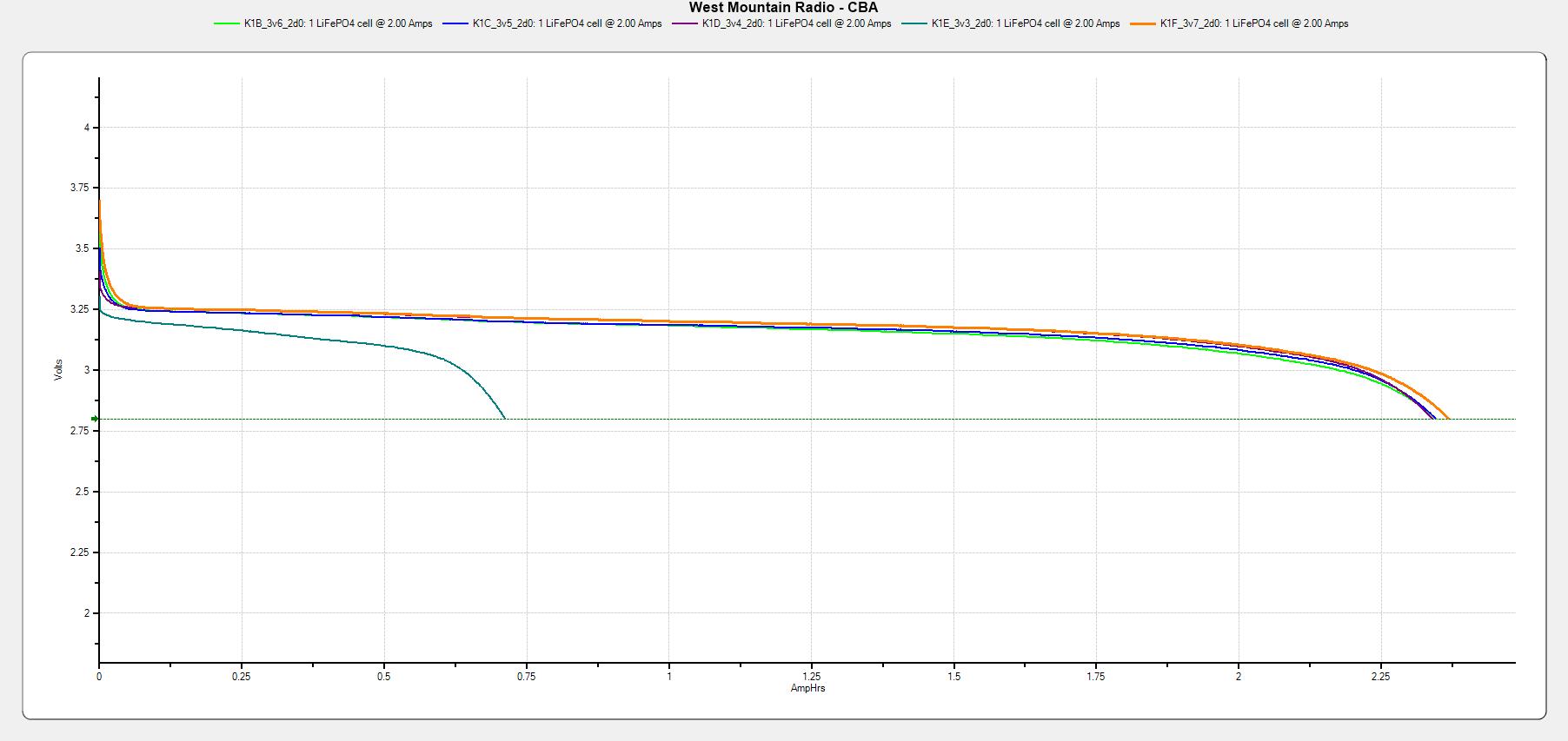This screenshot has height=741, width=1568.
Task: Click the 4 tick label on Volts axis
Action: pos(87,128)
